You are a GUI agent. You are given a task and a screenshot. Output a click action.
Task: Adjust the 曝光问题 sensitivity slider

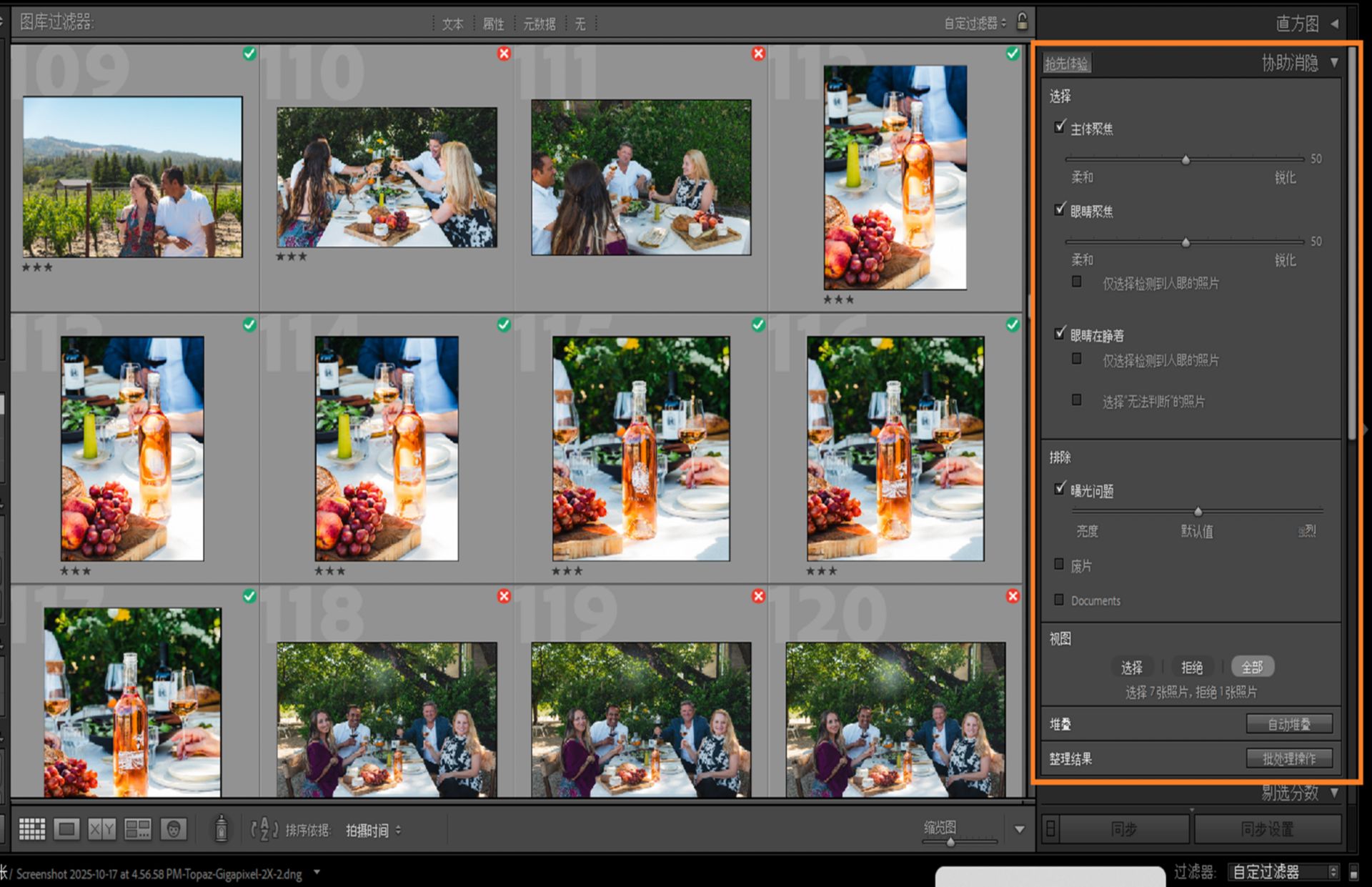pos(1198,511)
